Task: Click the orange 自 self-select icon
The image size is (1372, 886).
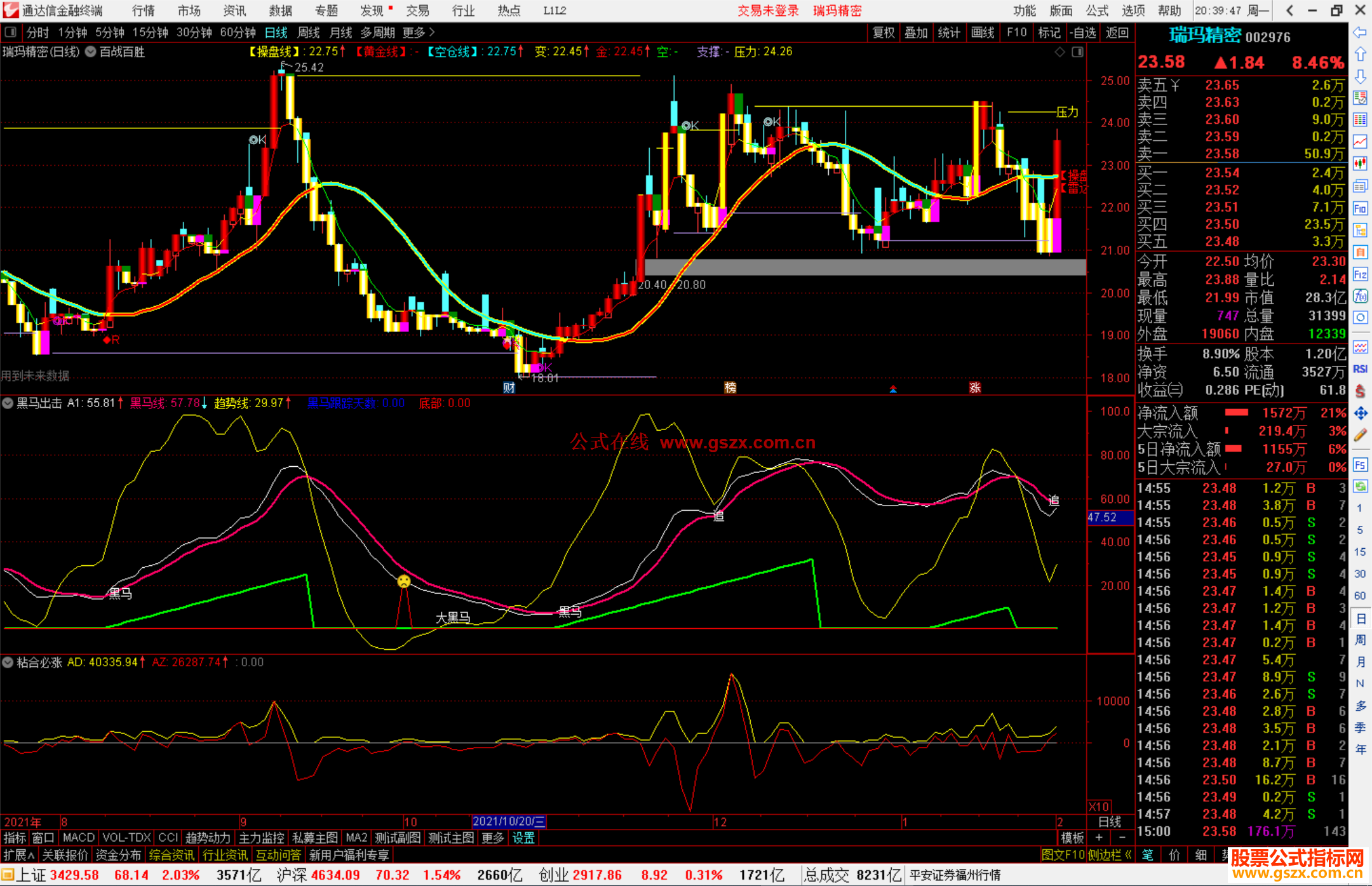Action: point(1360,252)
